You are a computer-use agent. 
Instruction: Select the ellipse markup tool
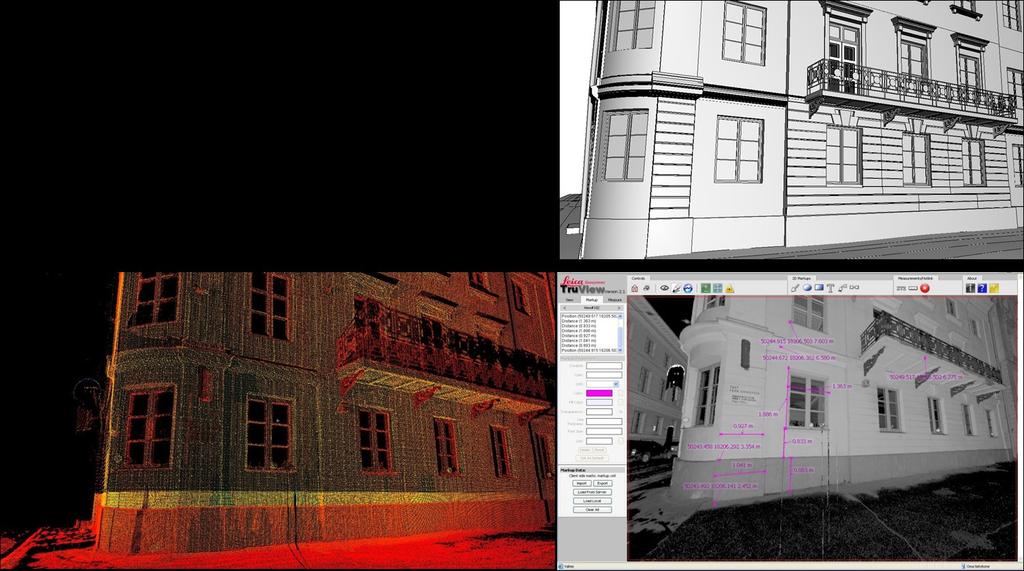pyautogui.click(x=807, y=287)
